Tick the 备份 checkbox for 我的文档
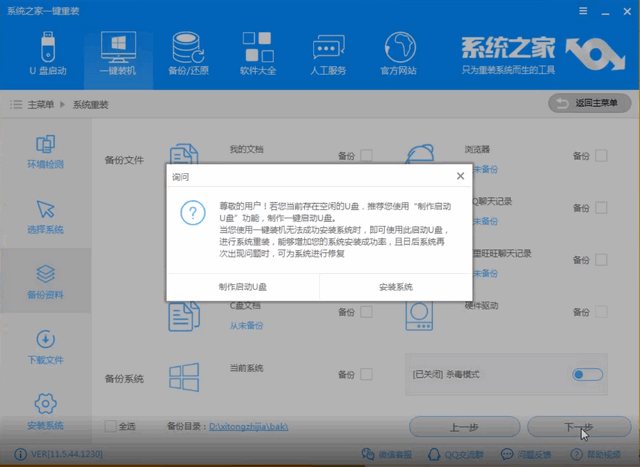 click(x=366, y=156)
